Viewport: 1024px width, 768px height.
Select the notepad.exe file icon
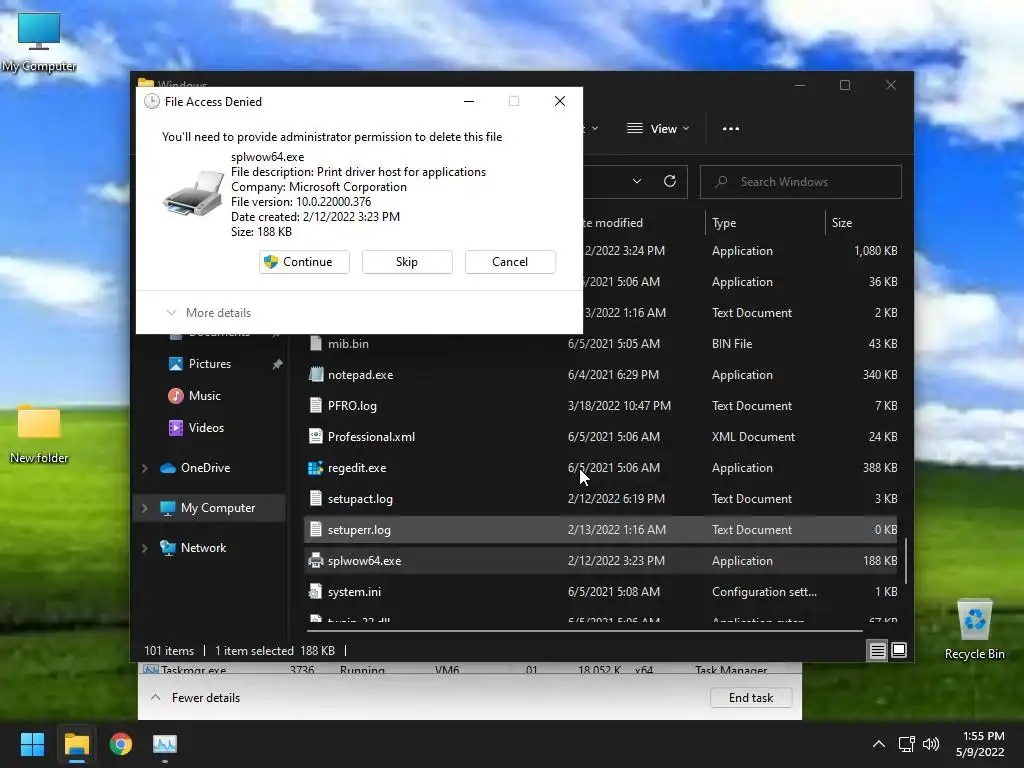316,375
